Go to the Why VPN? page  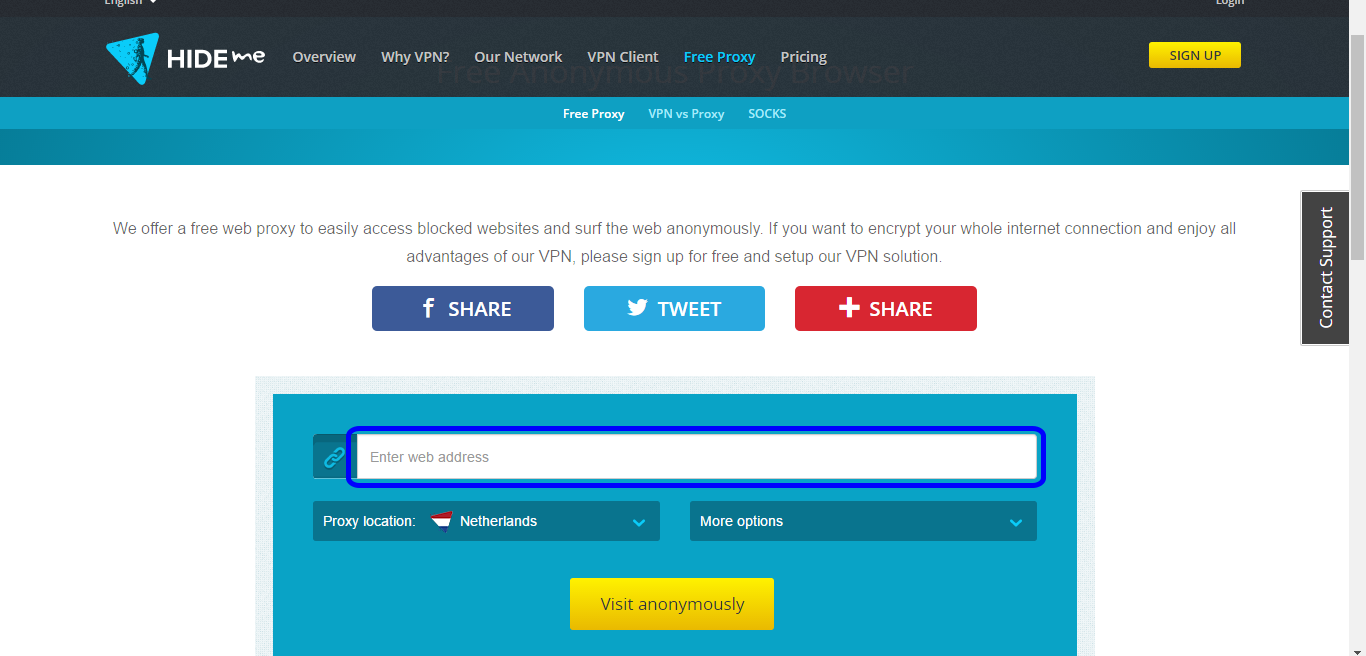(x=415, y=57)
